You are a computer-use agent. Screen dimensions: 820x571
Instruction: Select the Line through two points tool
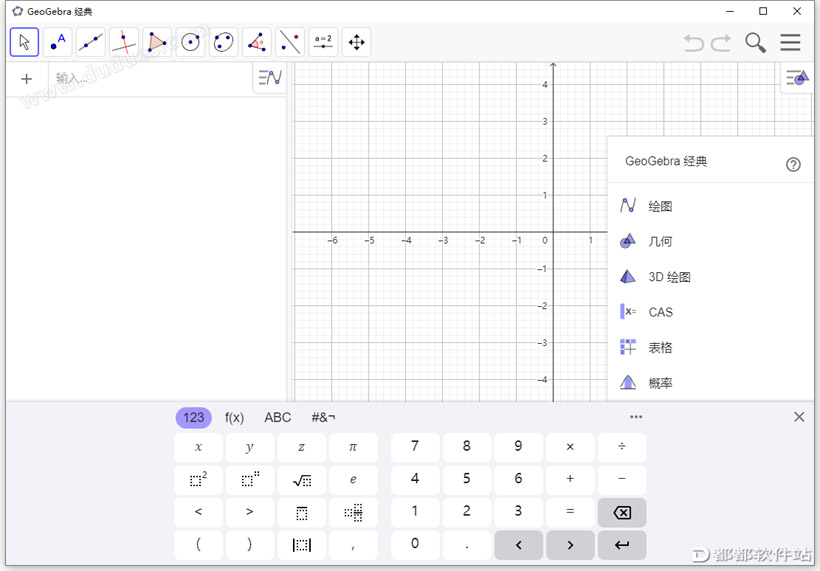pyautogui.click(x=90, y=42)
